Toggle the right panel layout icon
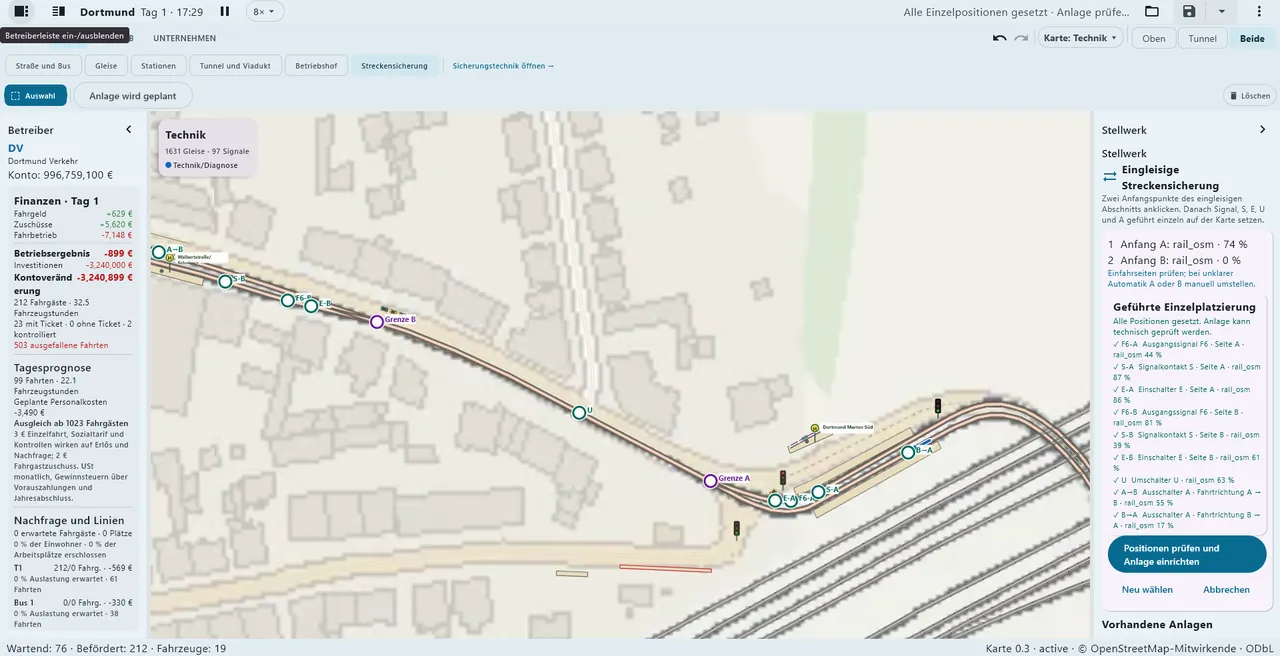The height and width of the screenshot is (656, 1280). click(x=59, y=12)
